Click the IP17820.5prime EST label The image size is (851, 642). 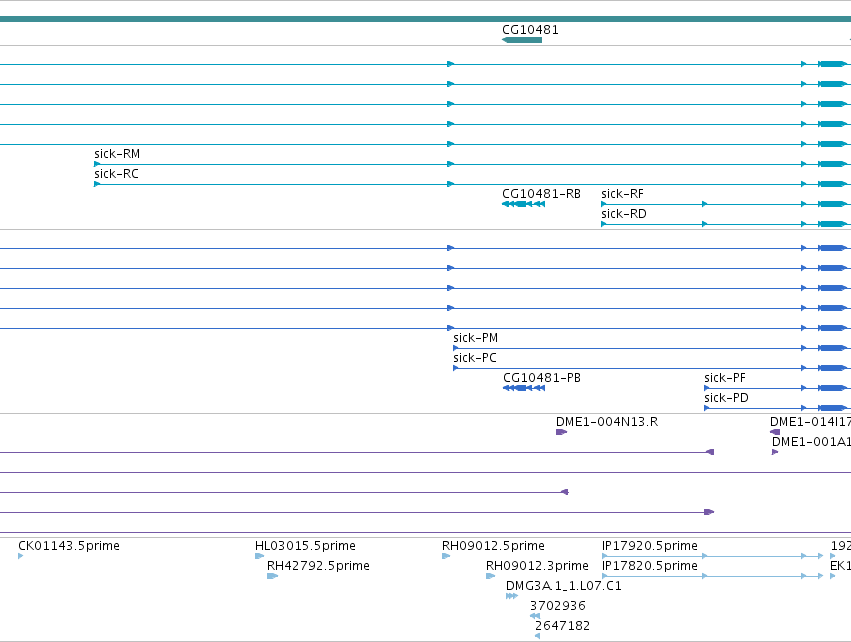[x=650, y=566]
